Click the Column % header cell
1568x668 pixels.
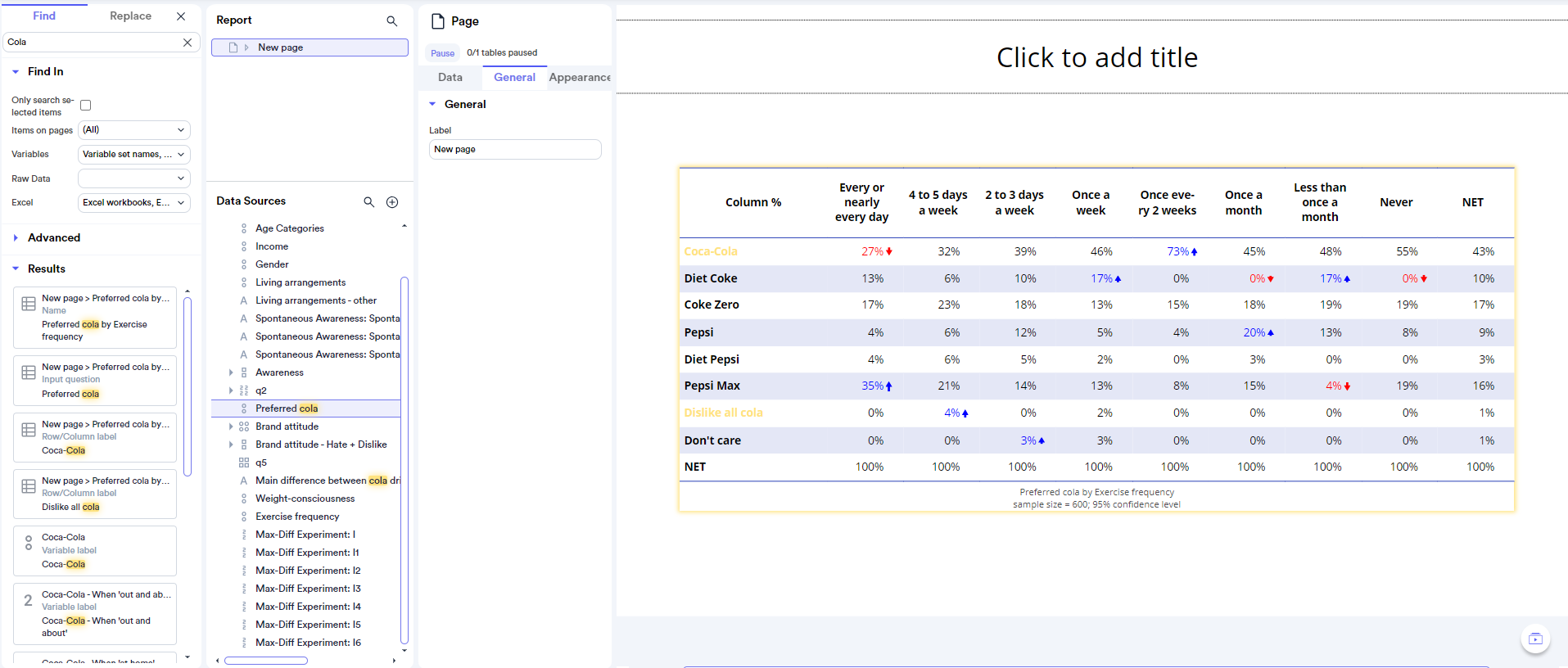pos(753,203)
